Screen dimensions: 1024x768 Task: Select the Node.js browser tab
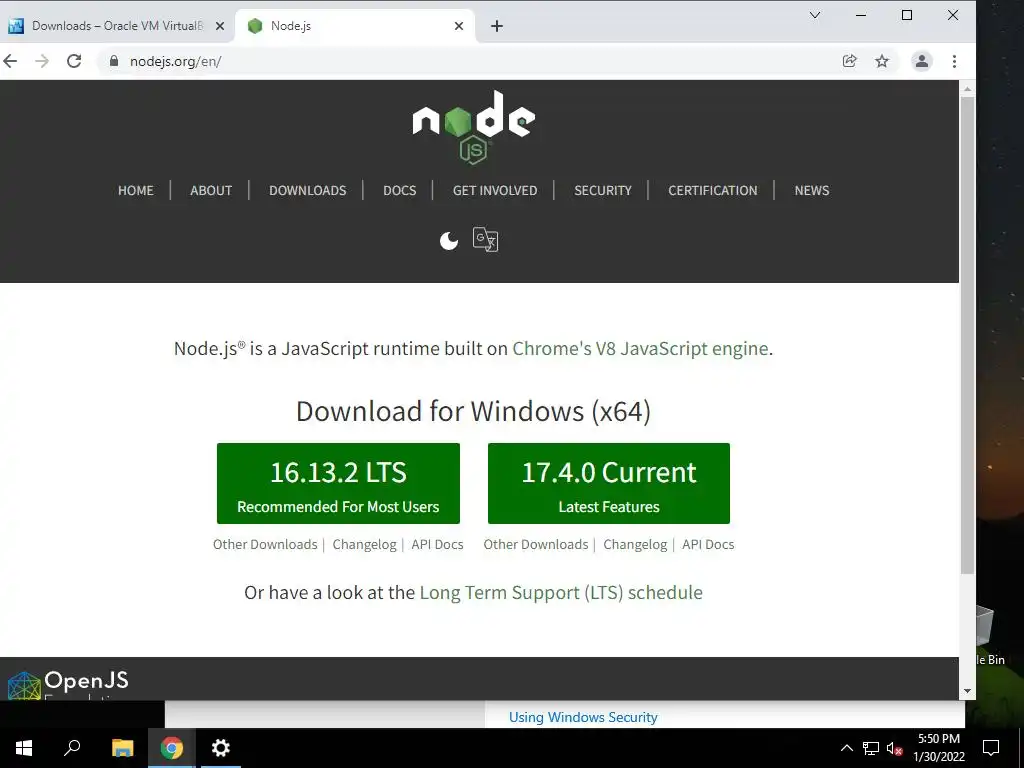click(x=355, y=26)
